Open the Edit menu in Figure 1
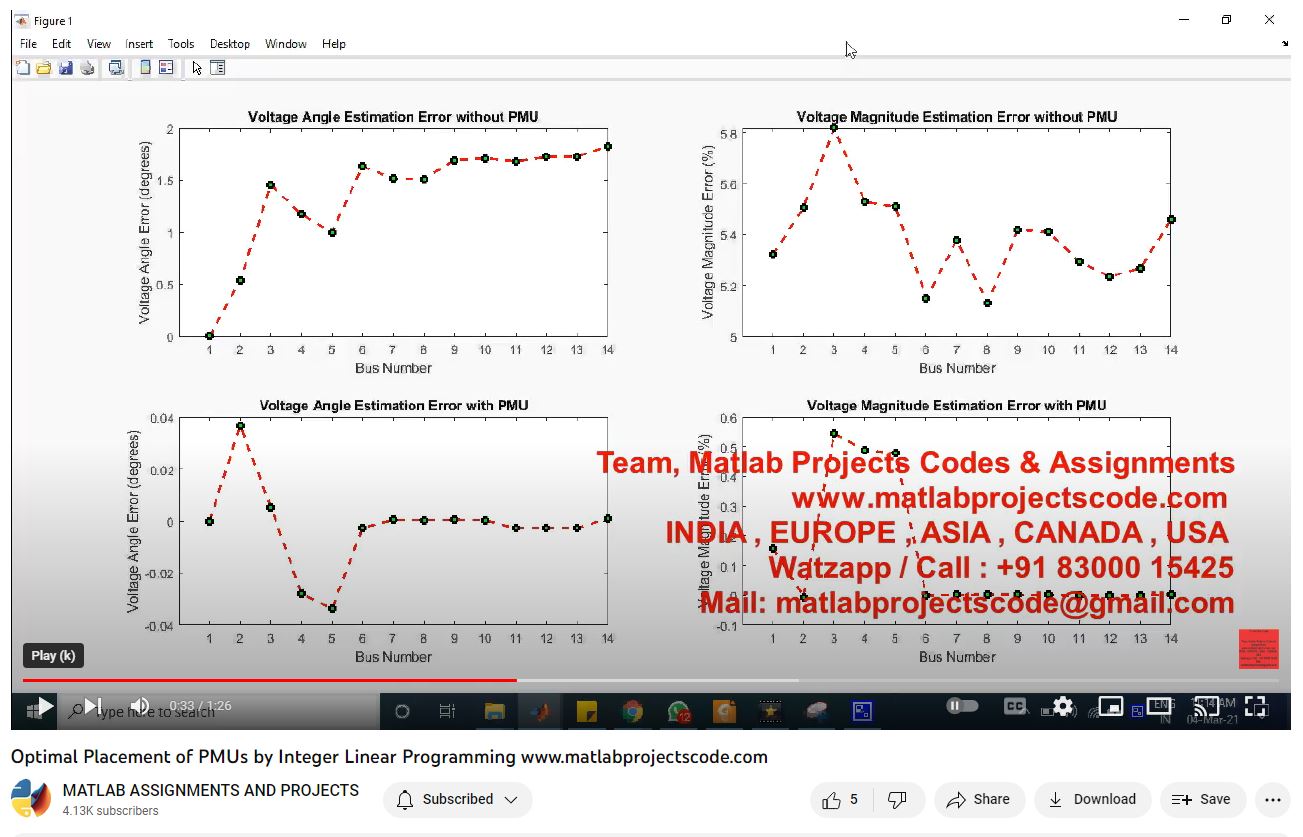 coord(62,44)
